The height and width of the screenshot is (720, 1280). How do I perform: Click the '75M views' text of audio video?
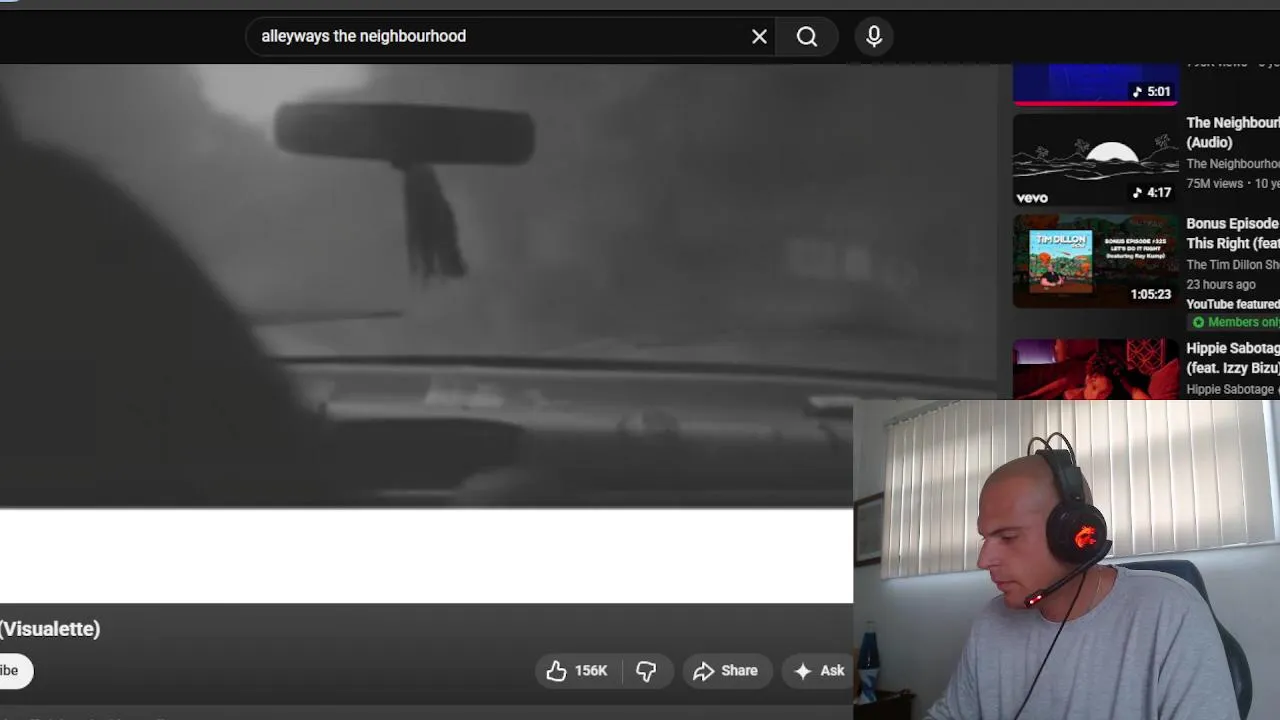pos(1215,184)
